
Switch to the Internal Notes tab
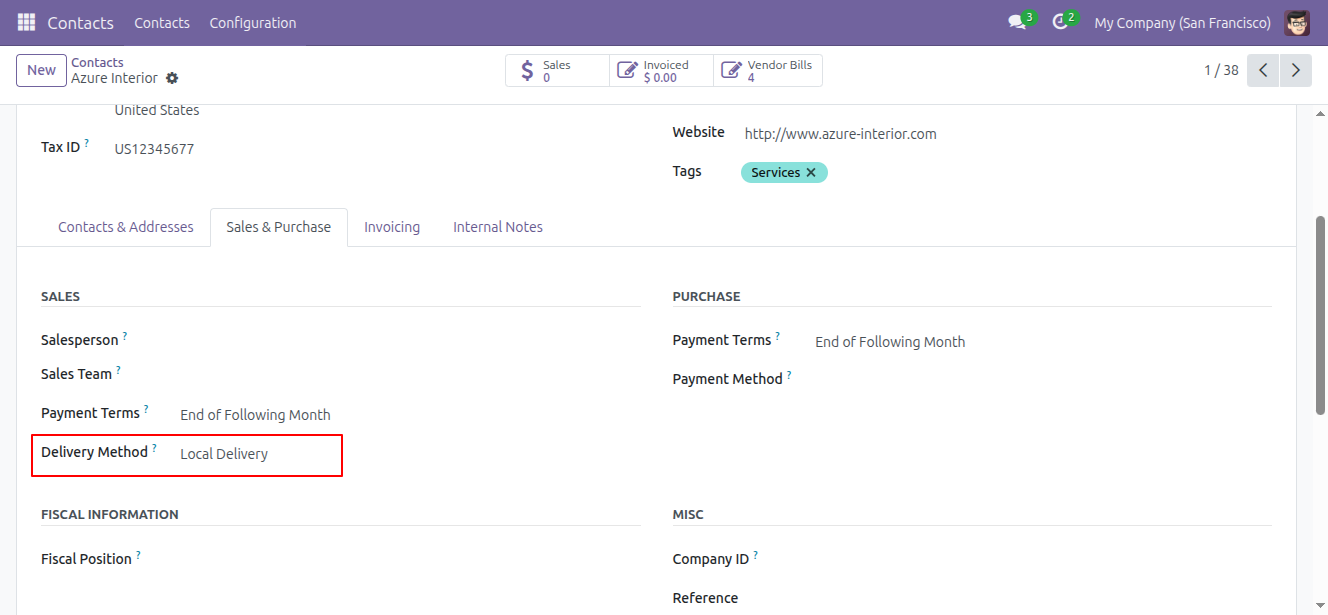497,227
